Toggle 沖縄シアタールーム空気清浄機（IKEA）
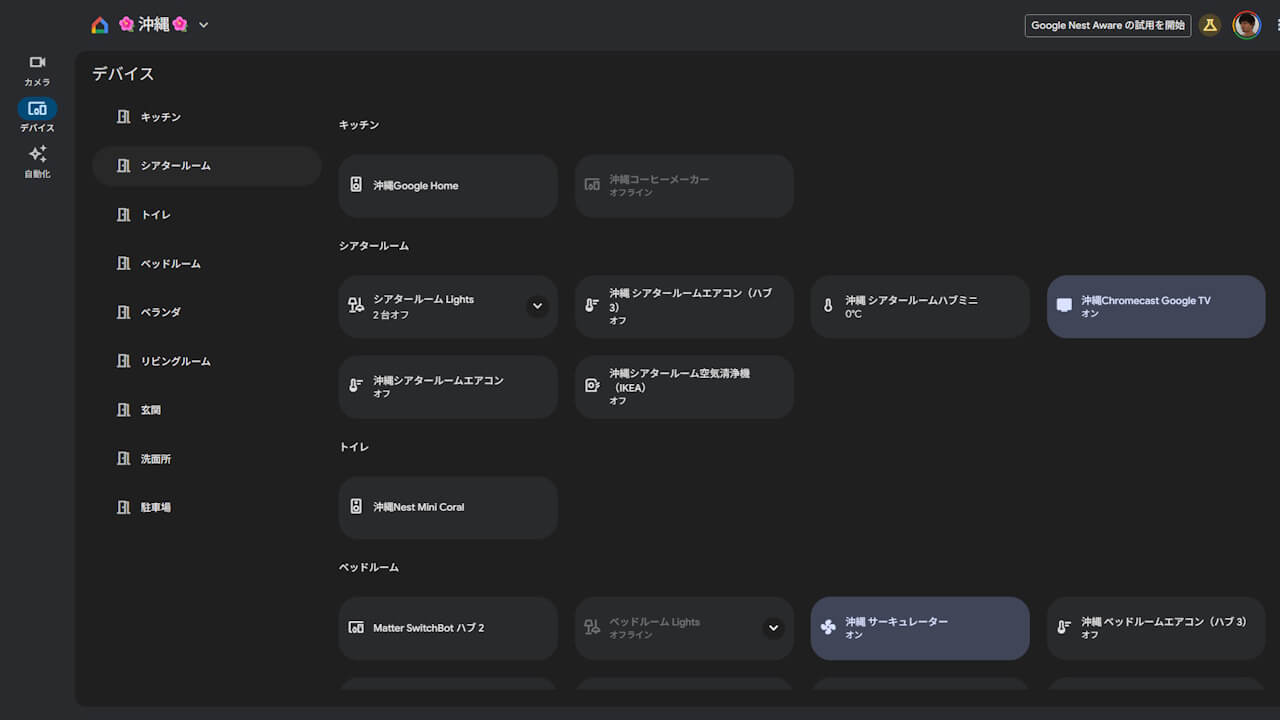The height and width of the screenshot is (720, 1280). (x=684, y=387)
